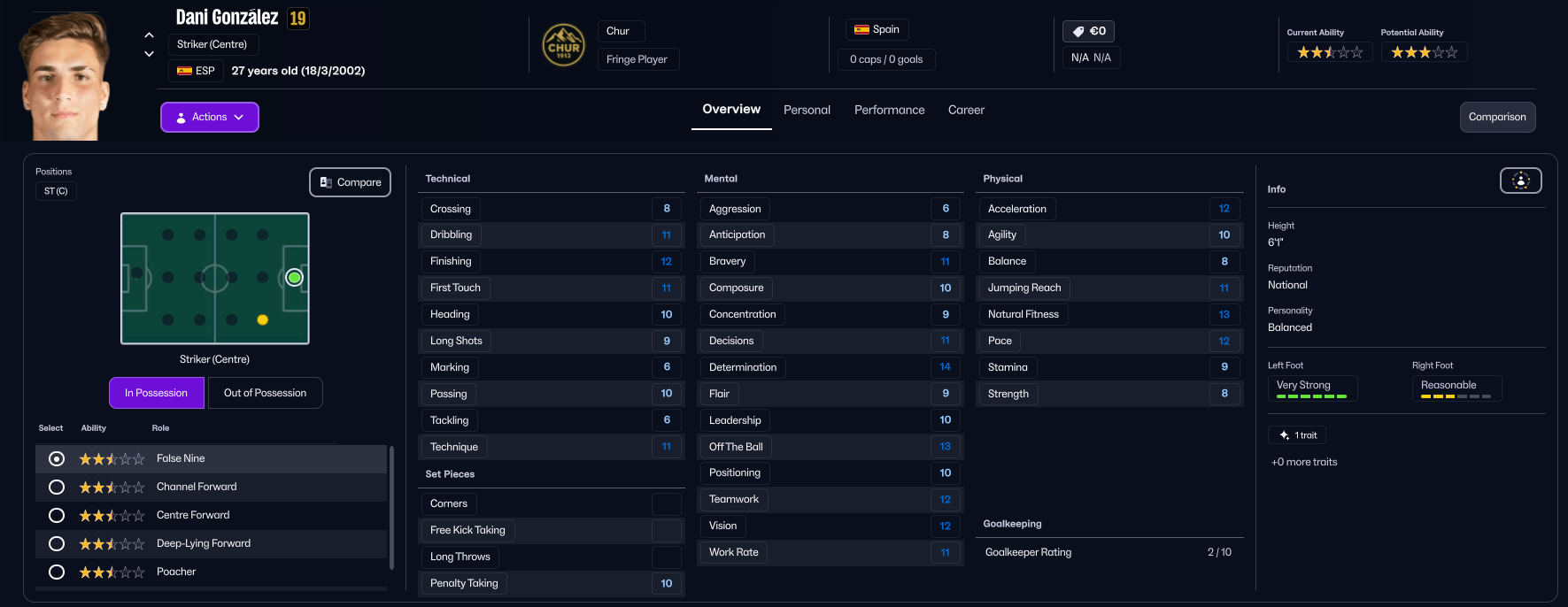The image size is (1568, 607).
Task: Click the Finishing attribute row
Action: point(552,261)
